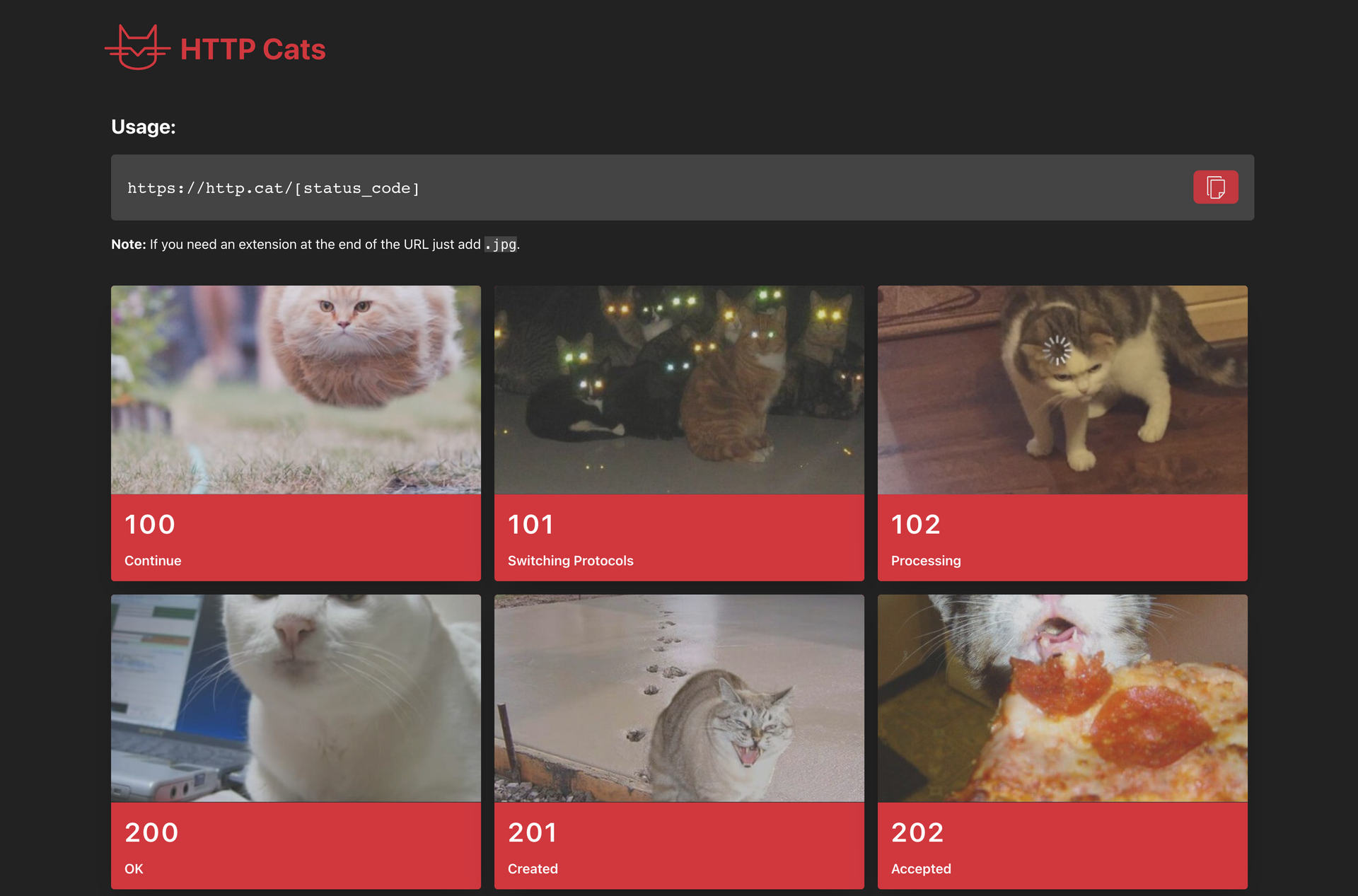
Task: Click the 100 status code number
Action: coord(150,524)
